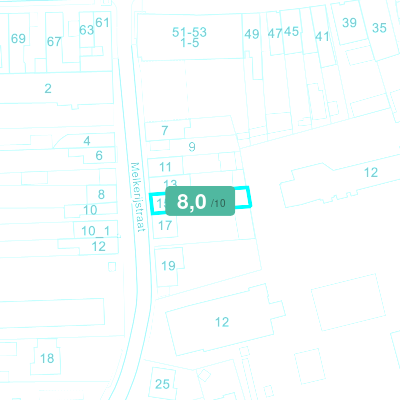This screenshot has width=400, height=400.
Task: Select parcel number 25
Action: click(x=162, y=384)
